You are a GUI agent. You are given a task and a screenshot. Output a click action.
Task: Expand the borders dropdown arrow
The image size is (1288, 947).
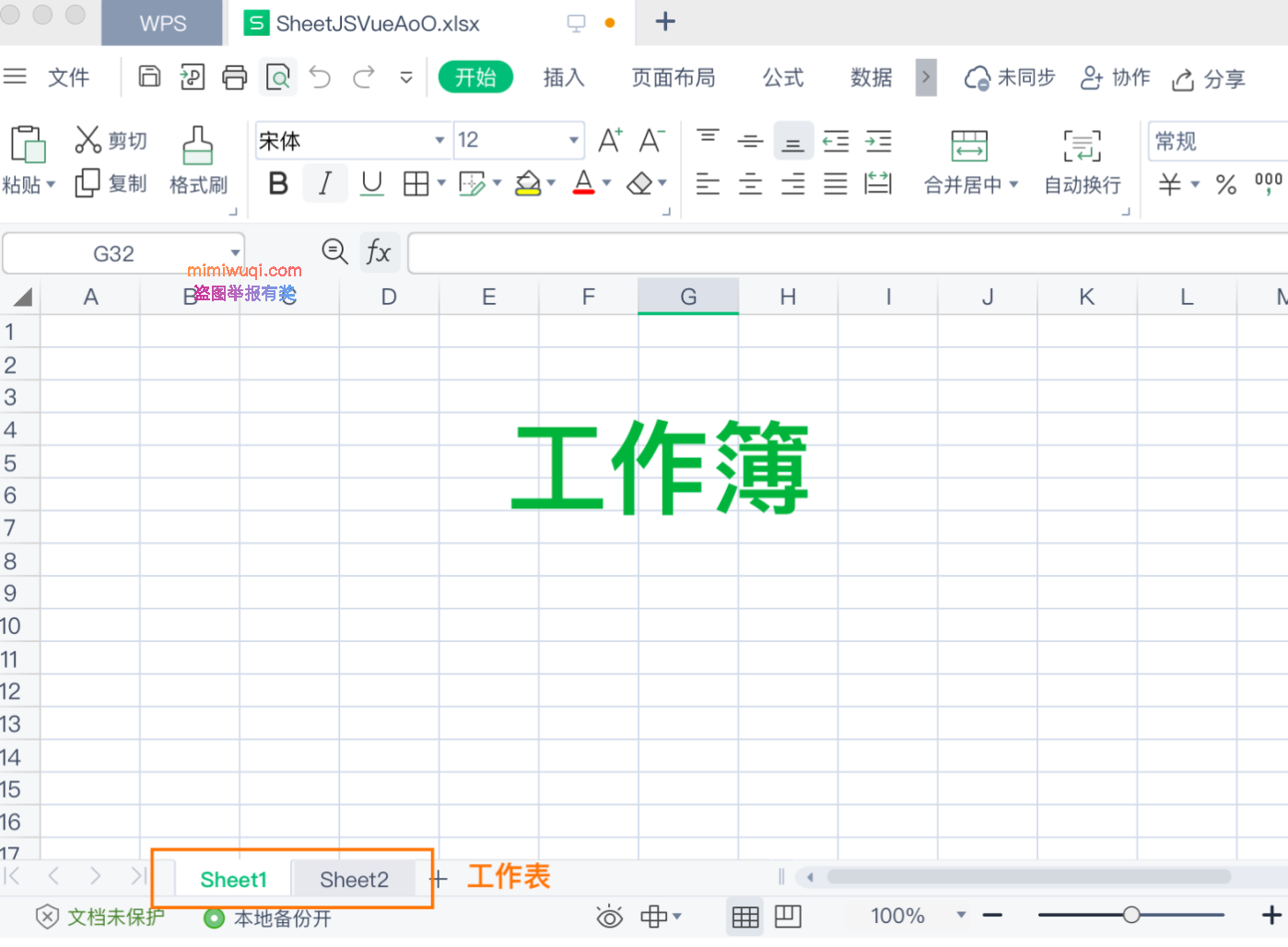coord(441,183)
